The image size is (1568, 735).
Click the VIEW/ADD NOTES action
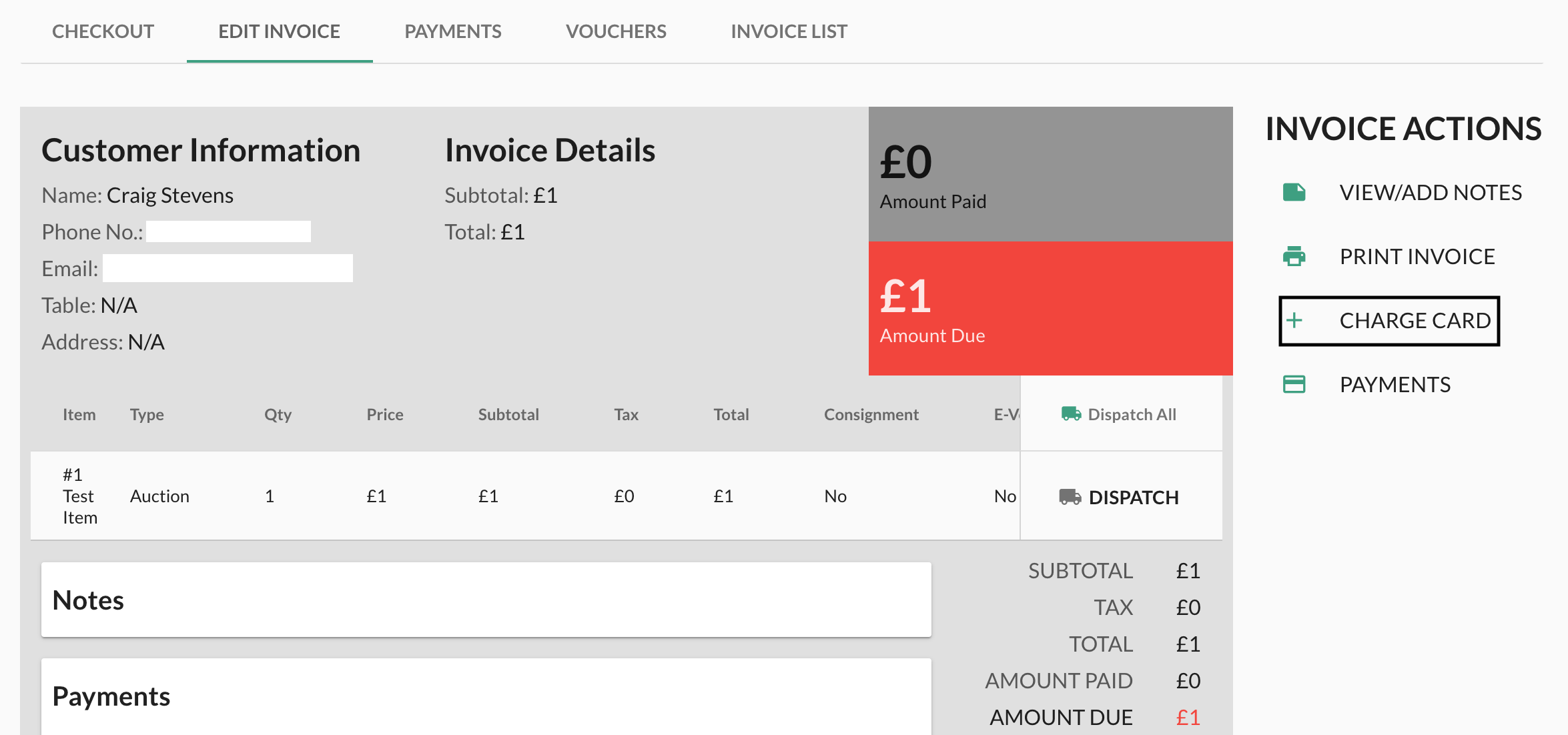1430,193
